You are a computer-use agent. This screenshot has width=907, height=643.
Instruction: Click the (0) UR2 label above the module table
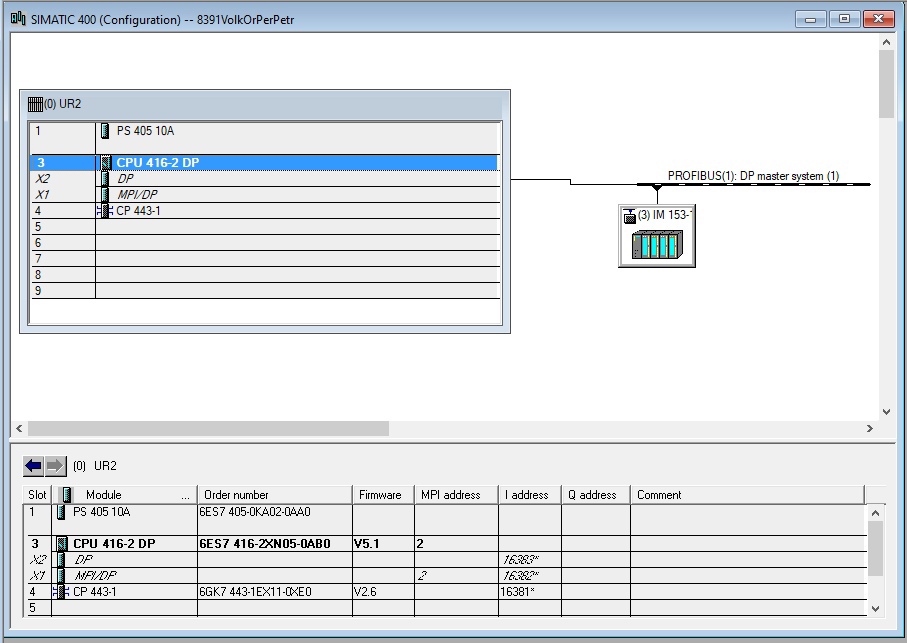point(95,466)
